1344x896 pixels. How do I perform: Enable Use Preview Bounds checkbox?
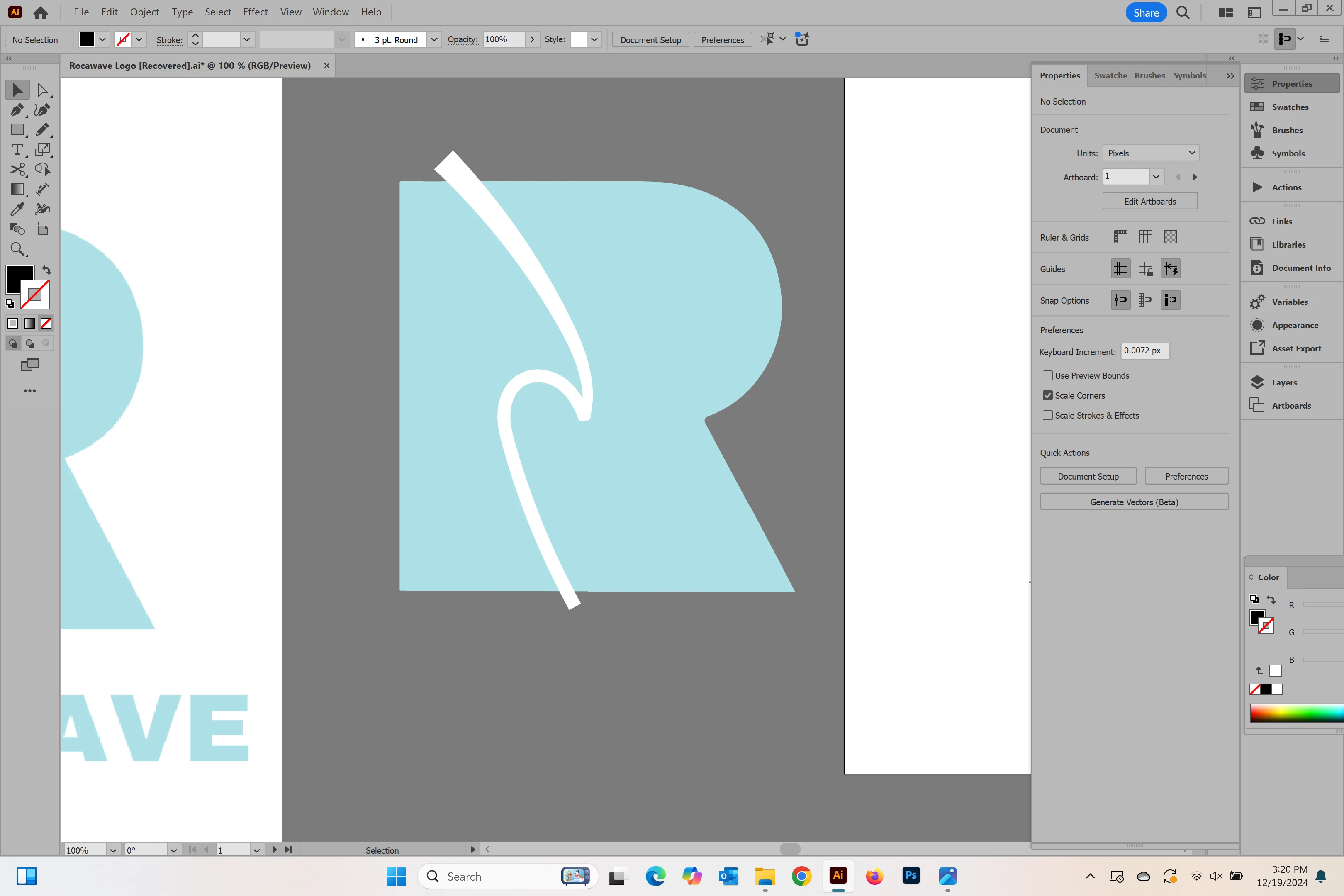1047,375
